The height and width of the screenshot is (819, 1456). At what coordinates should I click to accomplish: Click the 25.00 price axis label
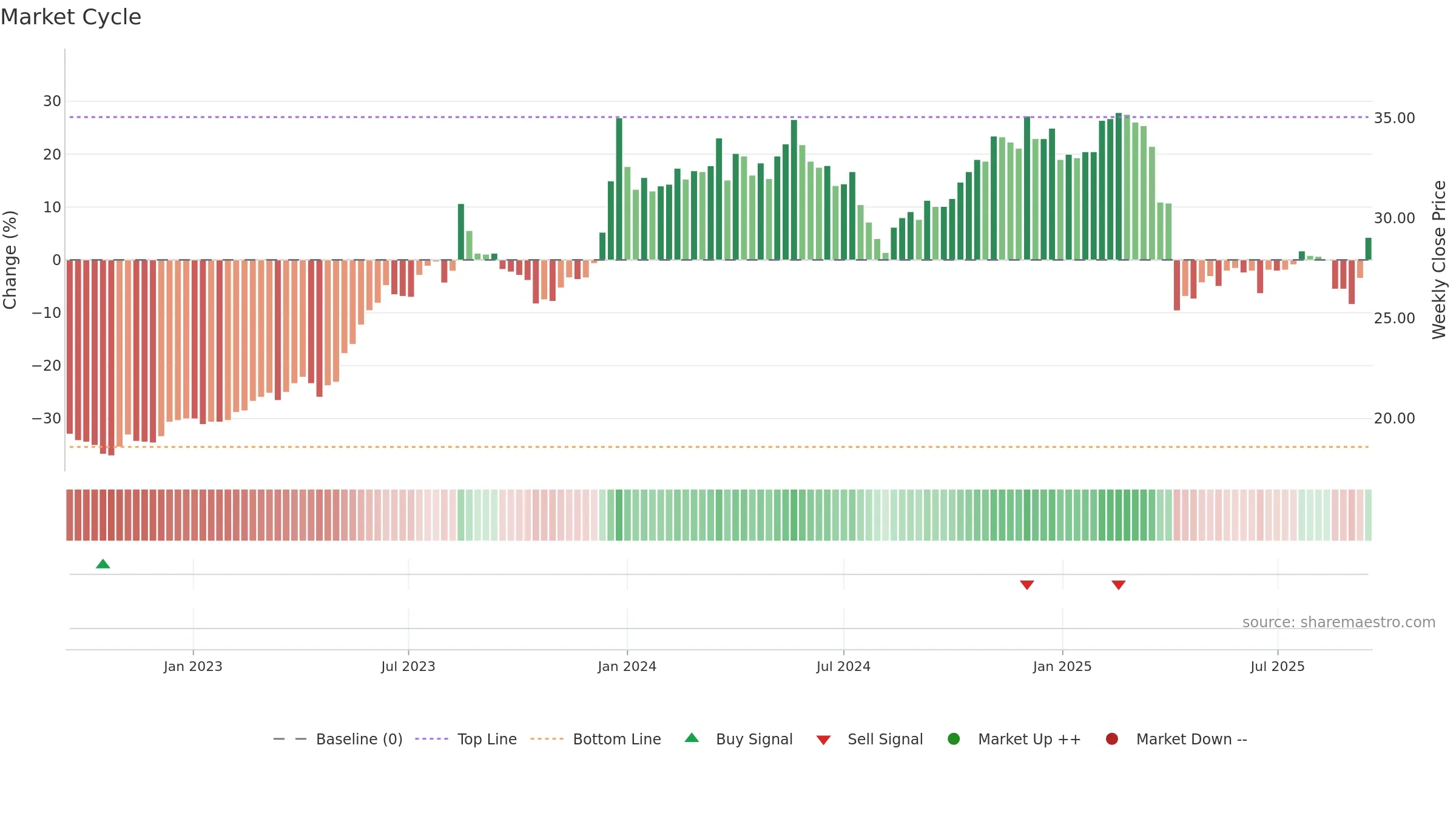[1394, 318]
